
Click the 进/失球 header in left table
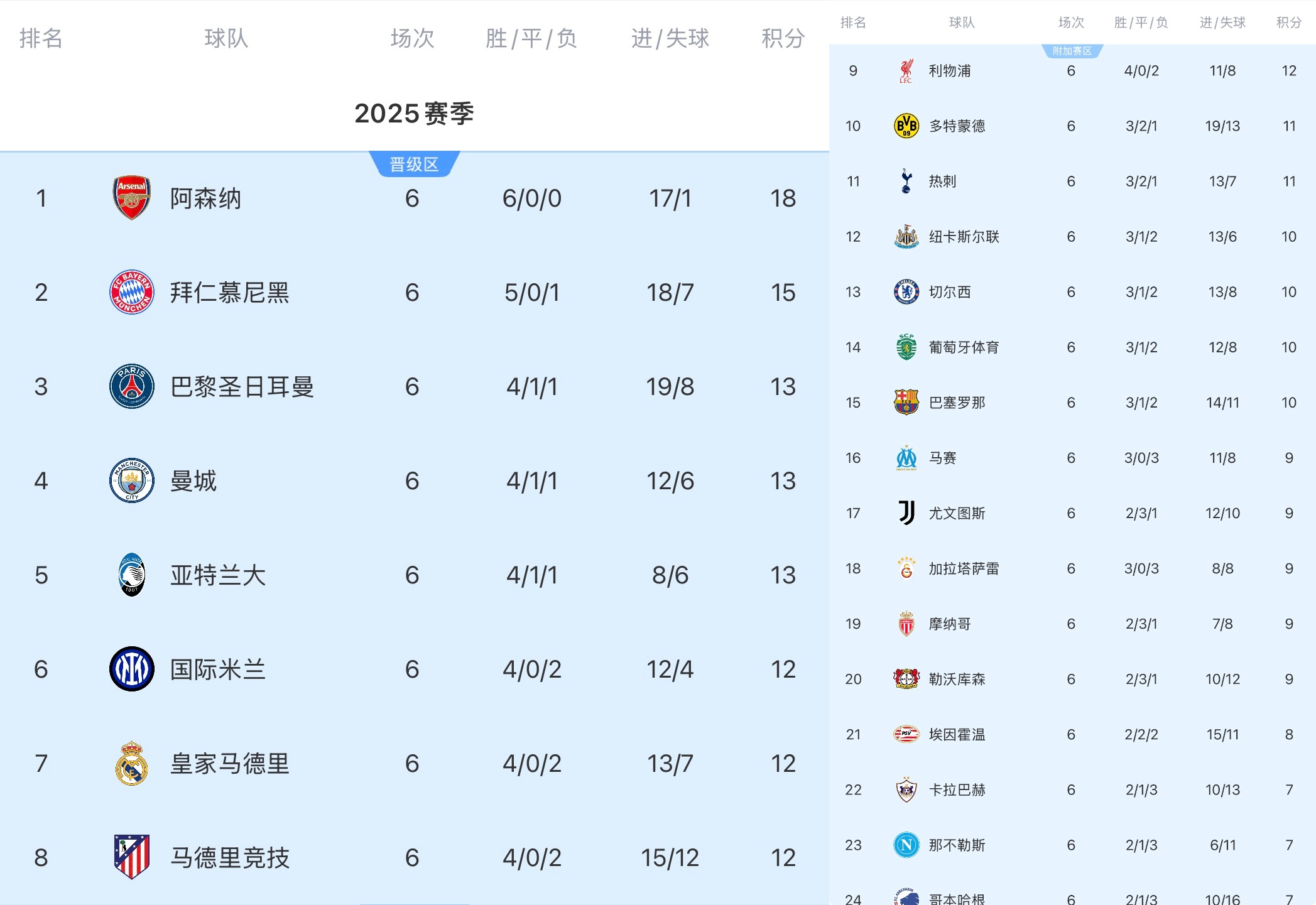click(670, 38)
